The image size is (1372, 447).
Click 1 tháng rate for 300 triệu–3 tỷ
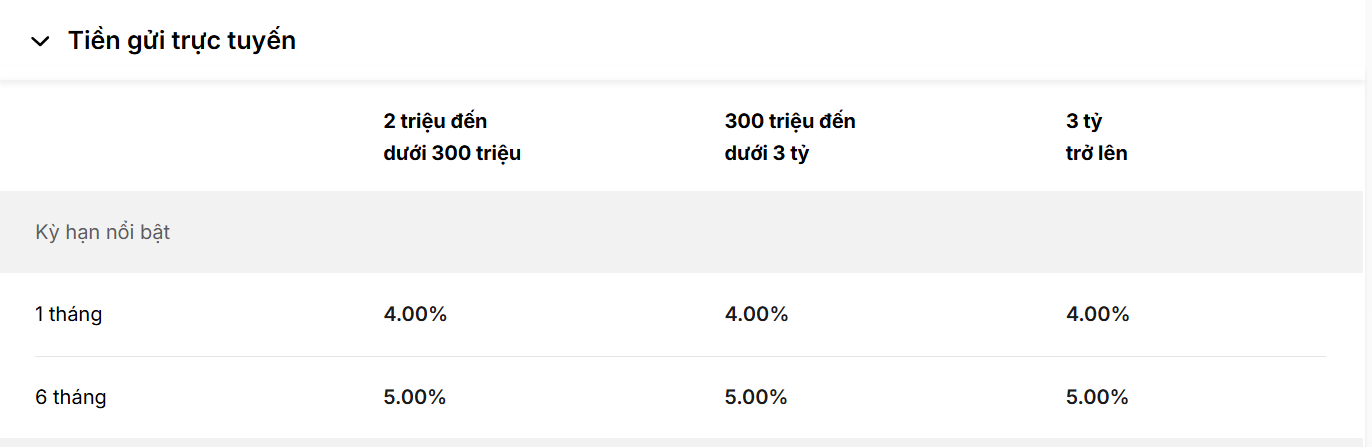[756, 314]
